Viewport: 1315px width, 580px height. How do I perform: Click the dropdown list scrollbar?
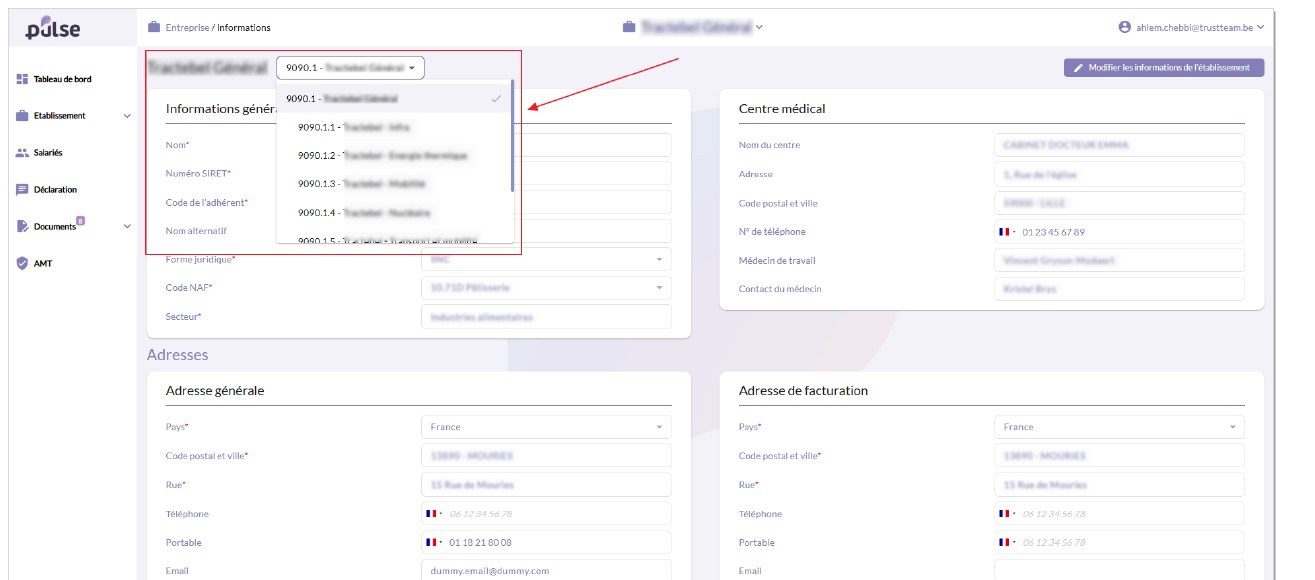(x=512, y=136)
